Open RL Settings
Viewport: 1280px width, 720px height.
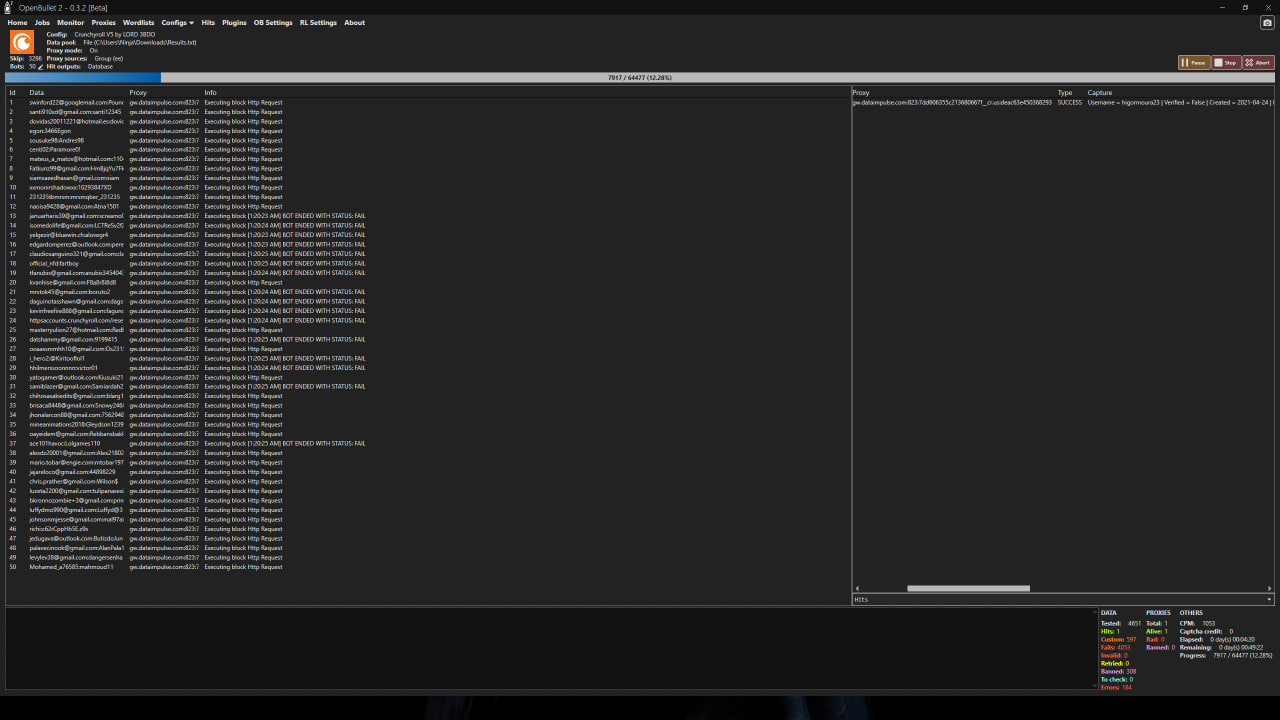[x=318, y=22]
